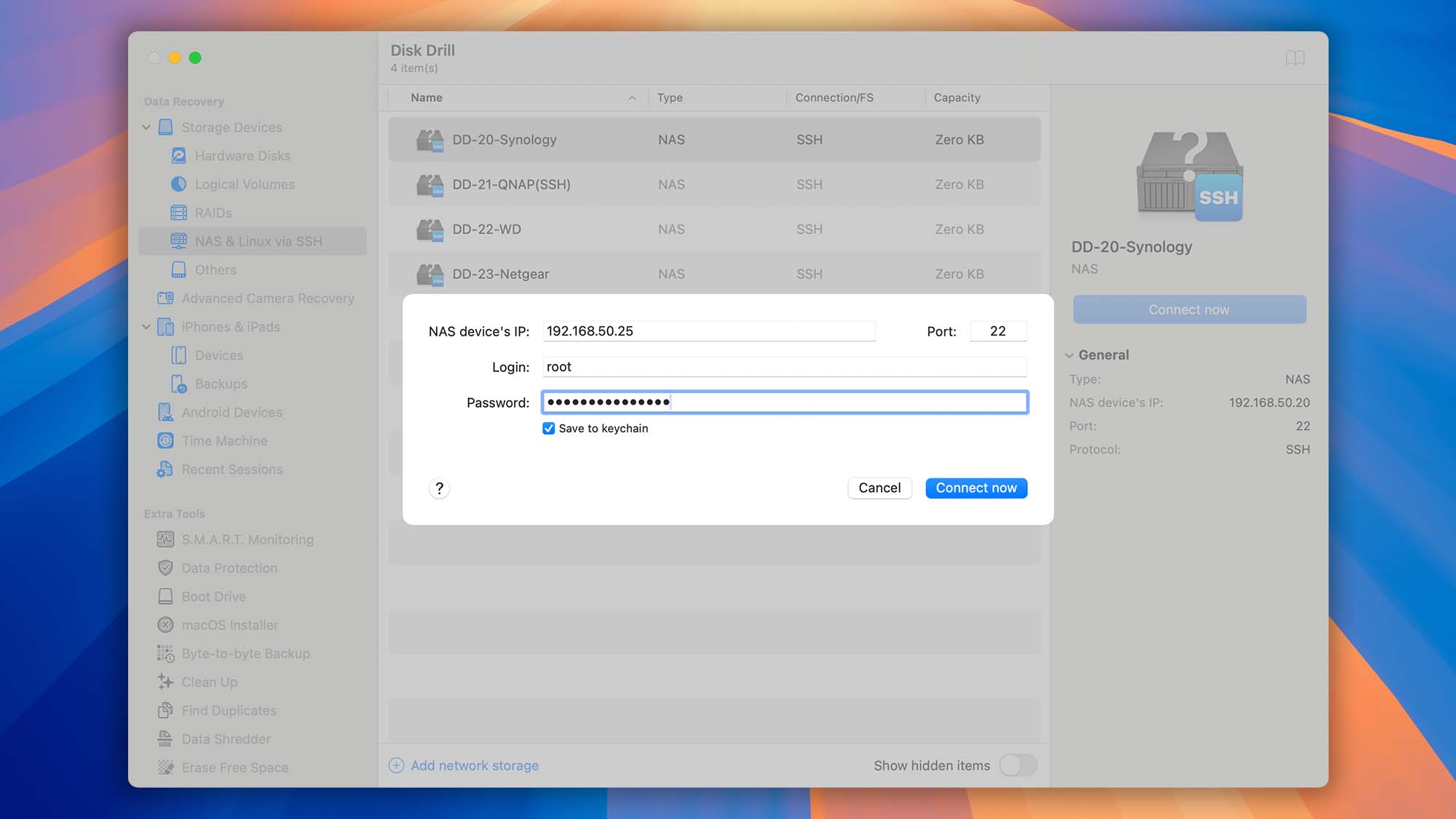
Task: Open the RAIDs sidebar section
Action: 252,213
